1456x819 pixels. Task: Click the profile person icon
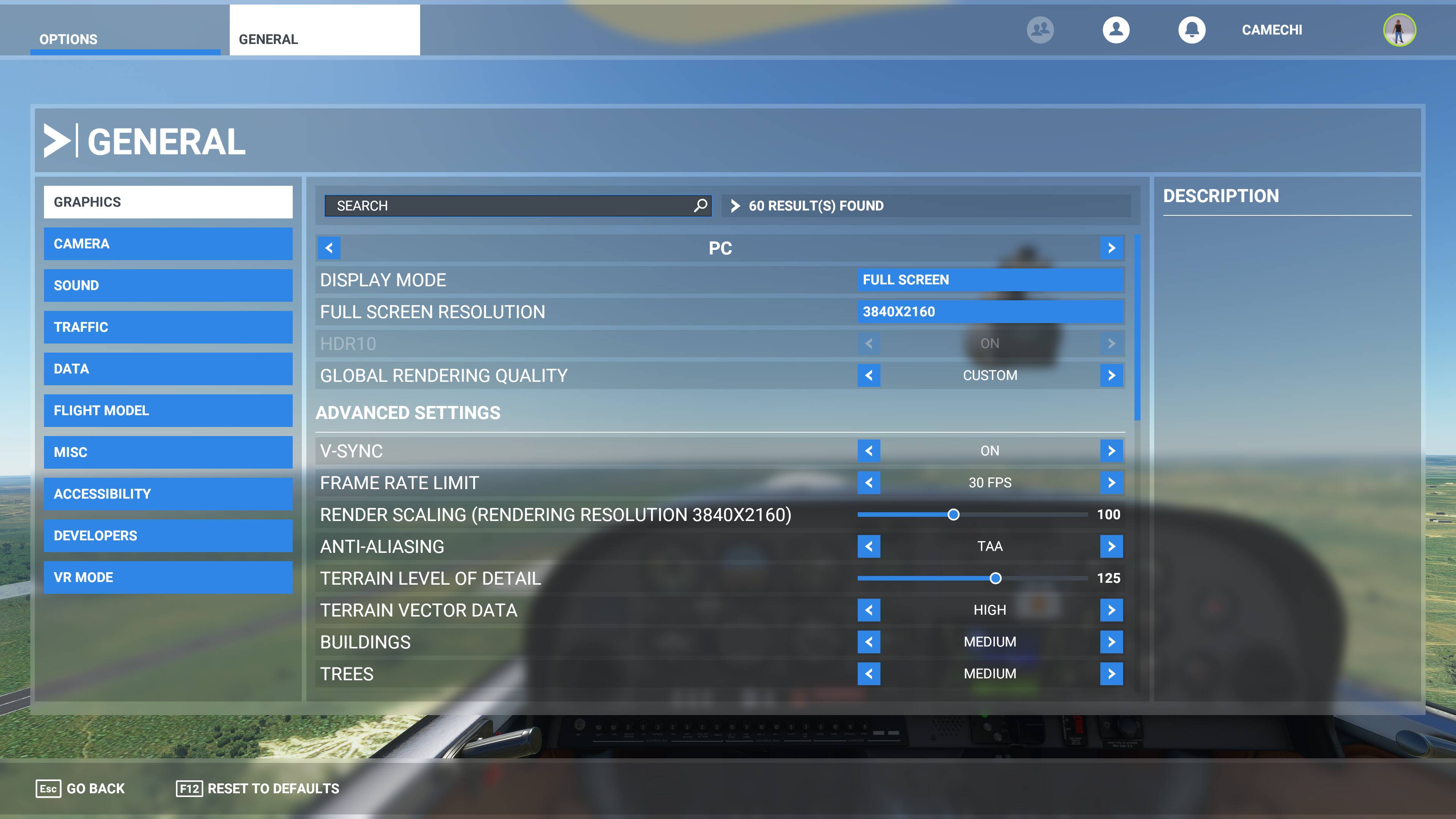tap(1116, 30)
